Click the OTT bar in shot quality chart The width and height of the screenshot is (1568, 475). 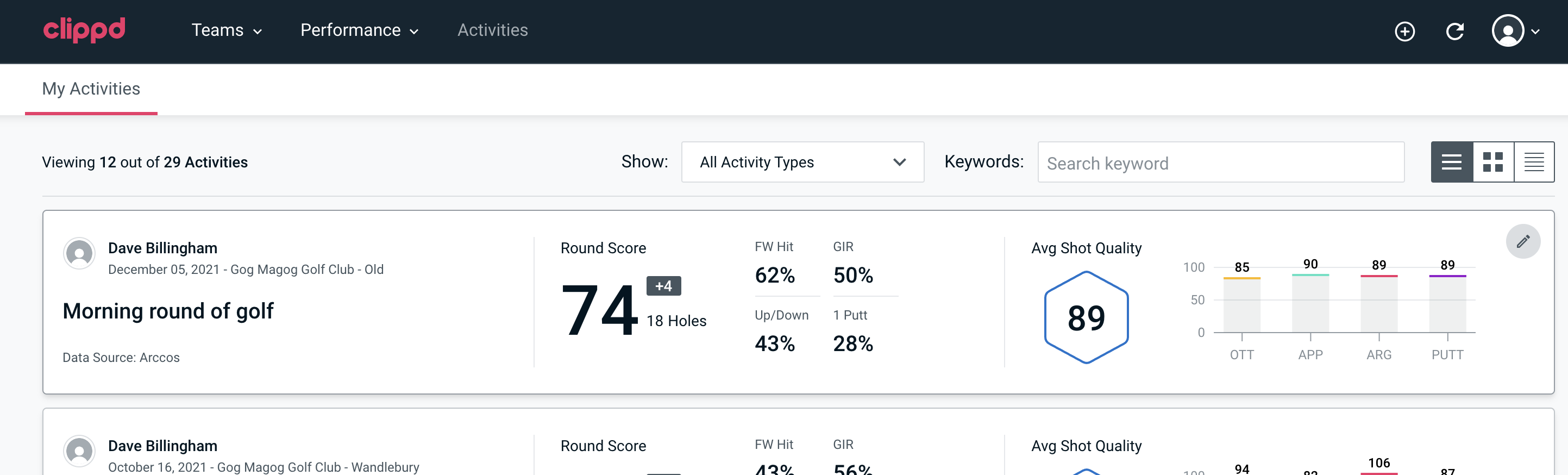pos(1241,304)
